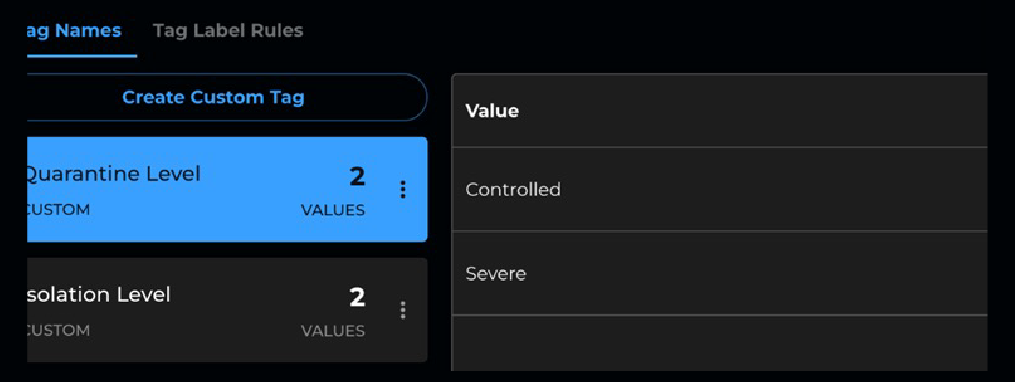Click the Controlled value text
1015x382 pixels.
click(513, 190)
